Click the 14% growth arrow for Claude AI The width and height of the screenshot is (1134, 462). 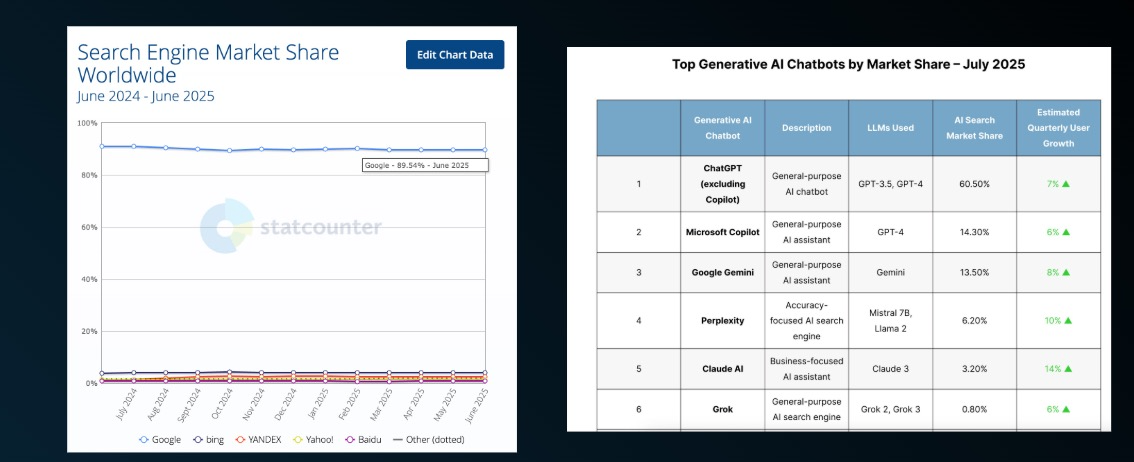point(1067,368)
